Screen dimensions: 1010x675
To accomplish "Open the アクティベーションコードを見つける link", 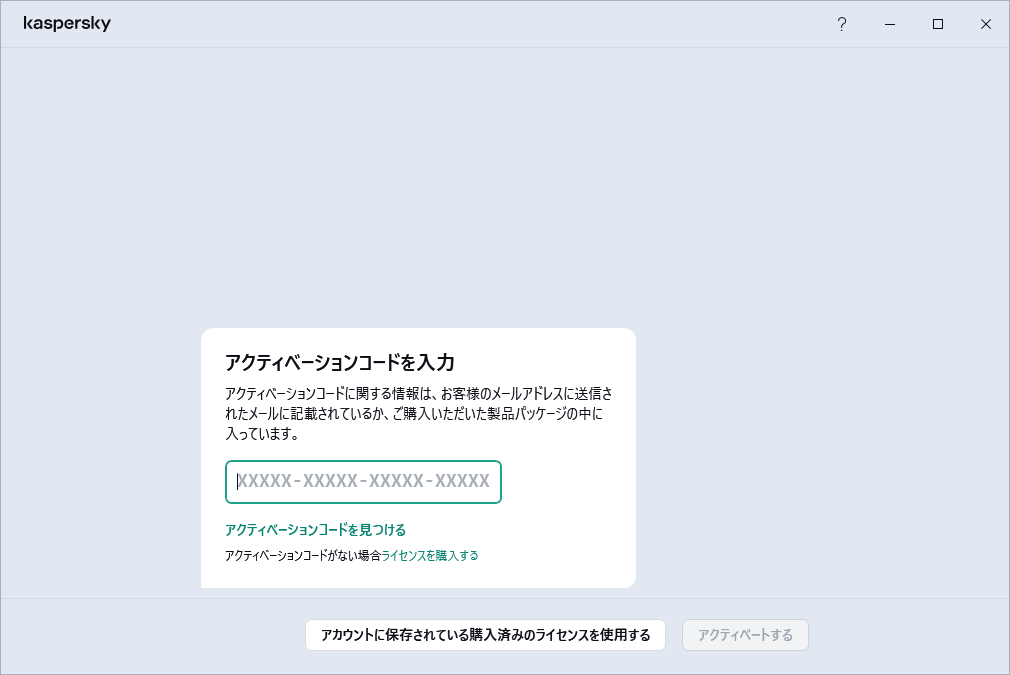I will 315,530.
